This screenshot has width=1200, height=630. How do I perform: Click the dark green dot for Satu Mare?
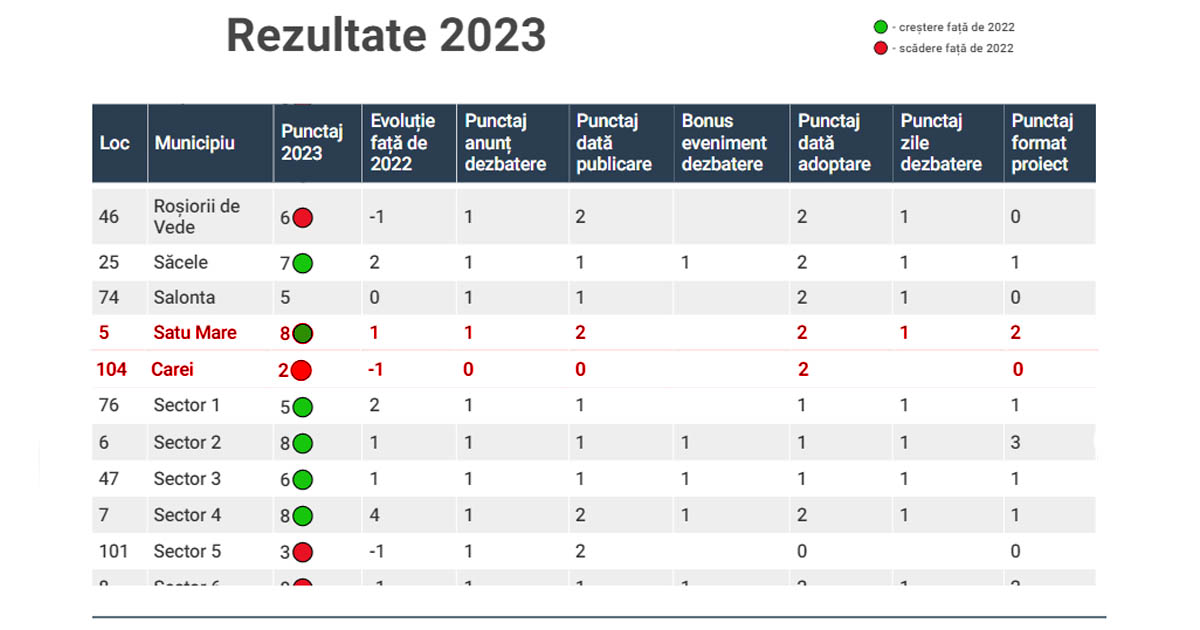coord(302,334)
